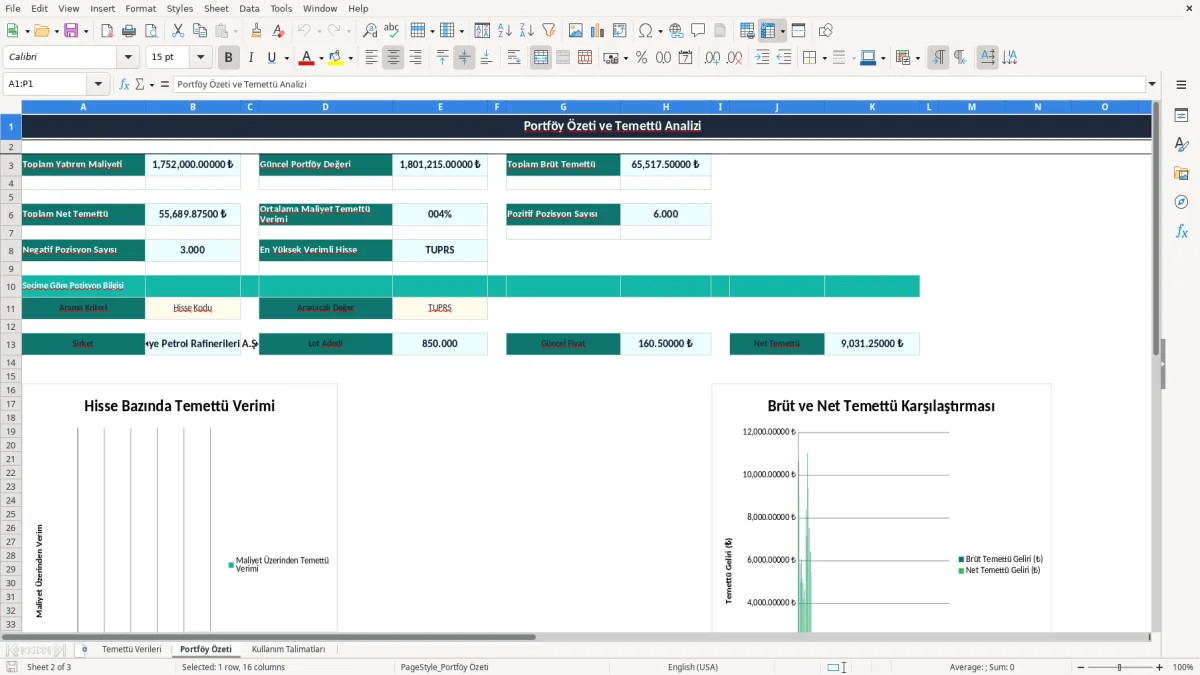Open the Sheet menu
Image resolution: width=1200 pixels, height=675 pixels.
click(x=216, y=8)
